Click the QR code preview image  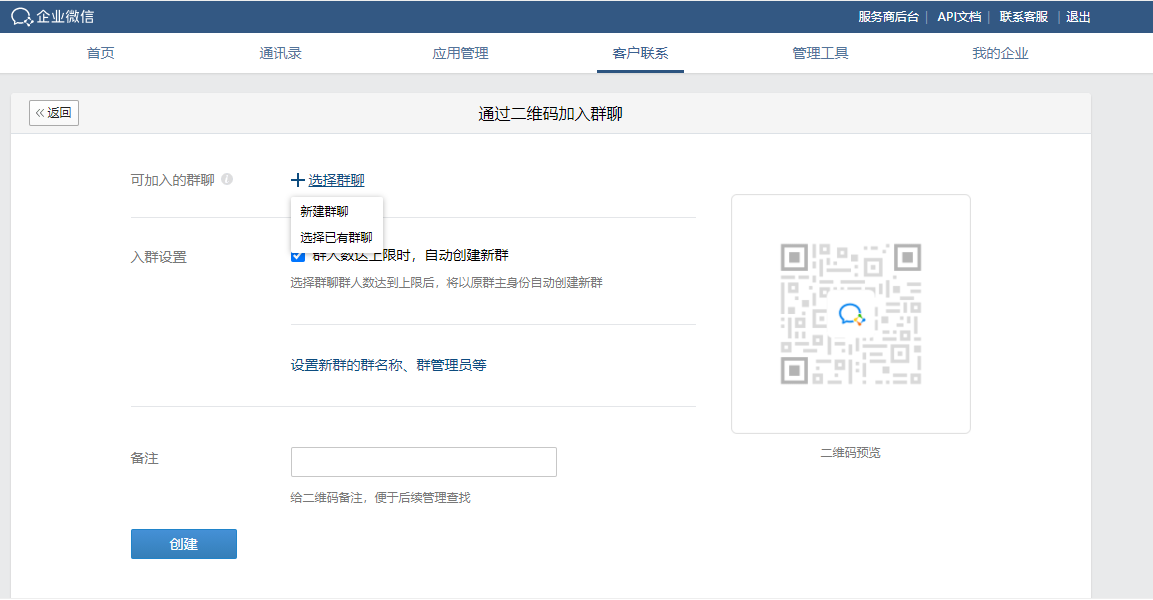pyautogui.click(x=851, y=314)
